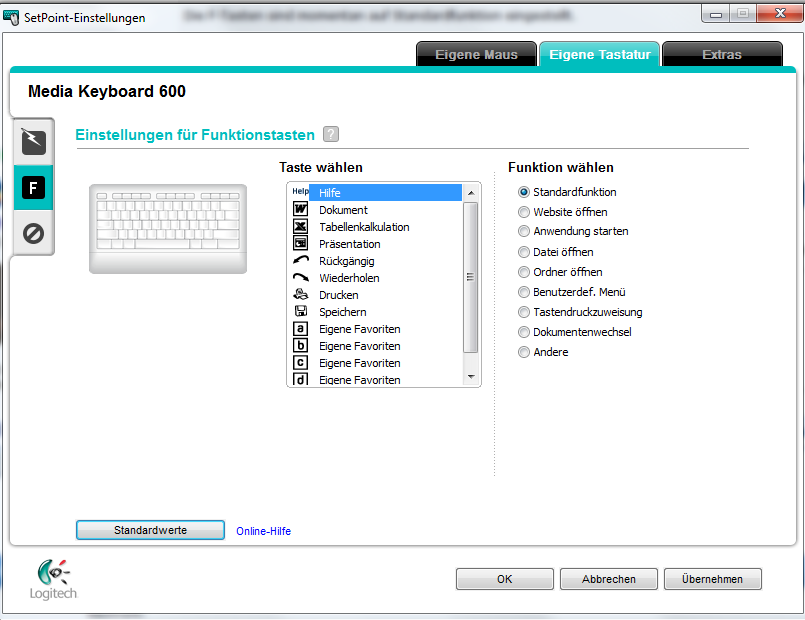
Task: Click the keyboard preview image
Action: pos(168,229)
